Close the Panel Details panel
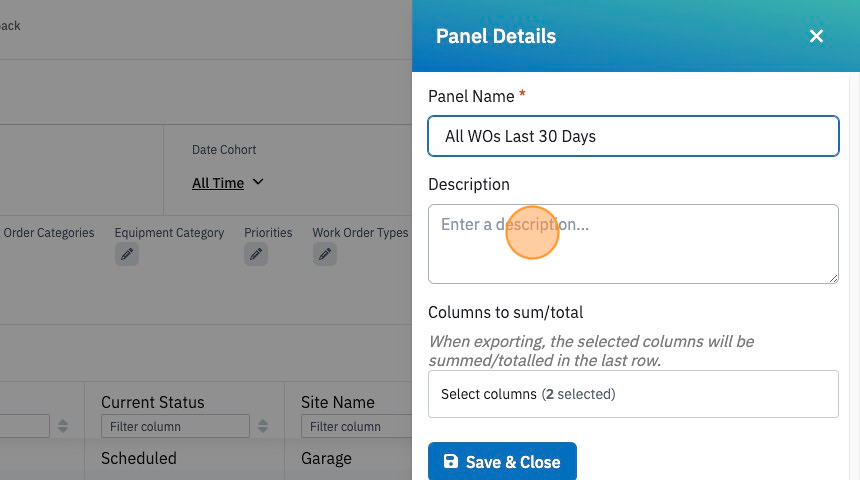Screen dimensions: 860x480 tap(816, 36)
